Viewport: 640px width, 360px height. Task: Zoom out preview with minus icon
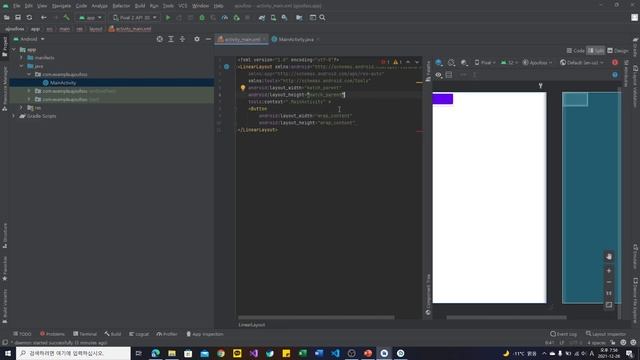pos(609,282)
